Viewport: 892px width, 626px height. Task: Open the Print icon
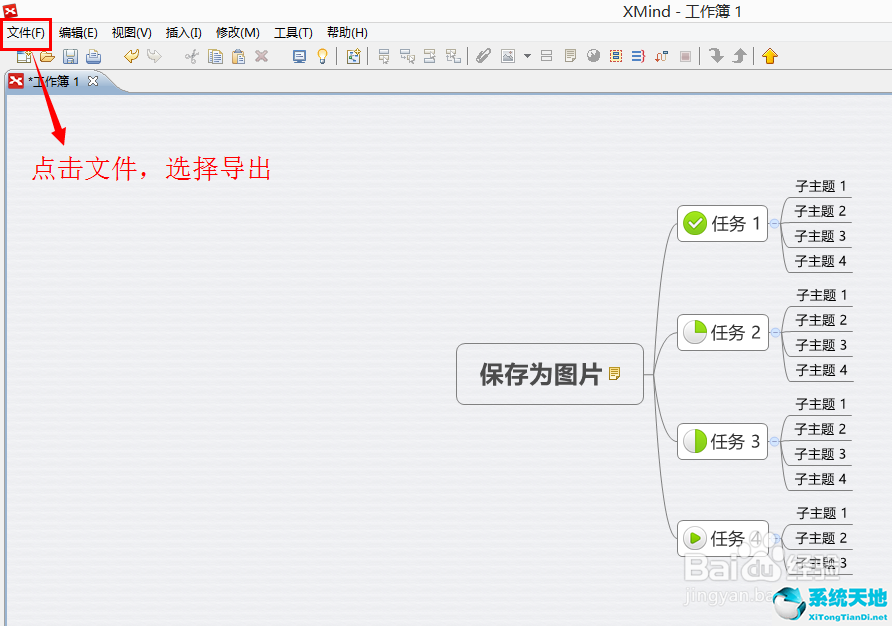(x=93, y=56)
